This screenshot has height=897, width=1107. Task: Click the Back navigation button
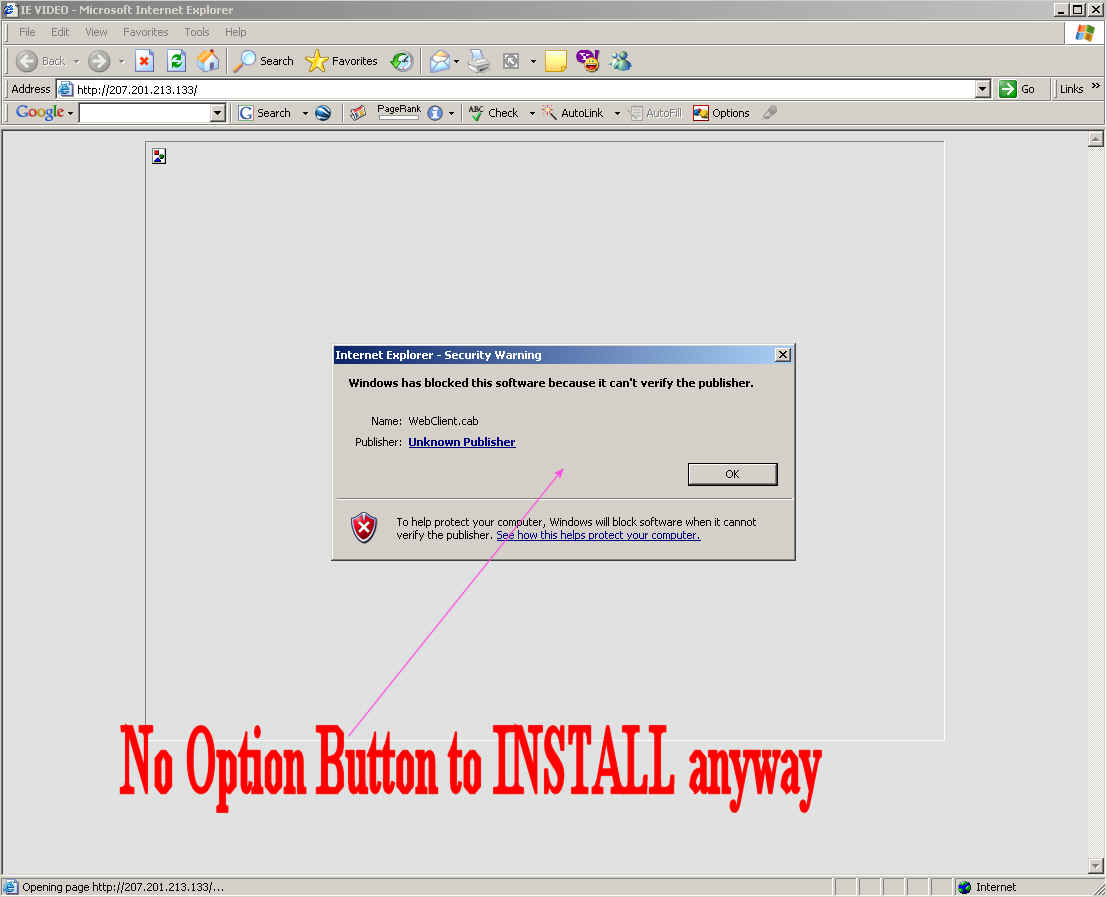tap(40, 61)
